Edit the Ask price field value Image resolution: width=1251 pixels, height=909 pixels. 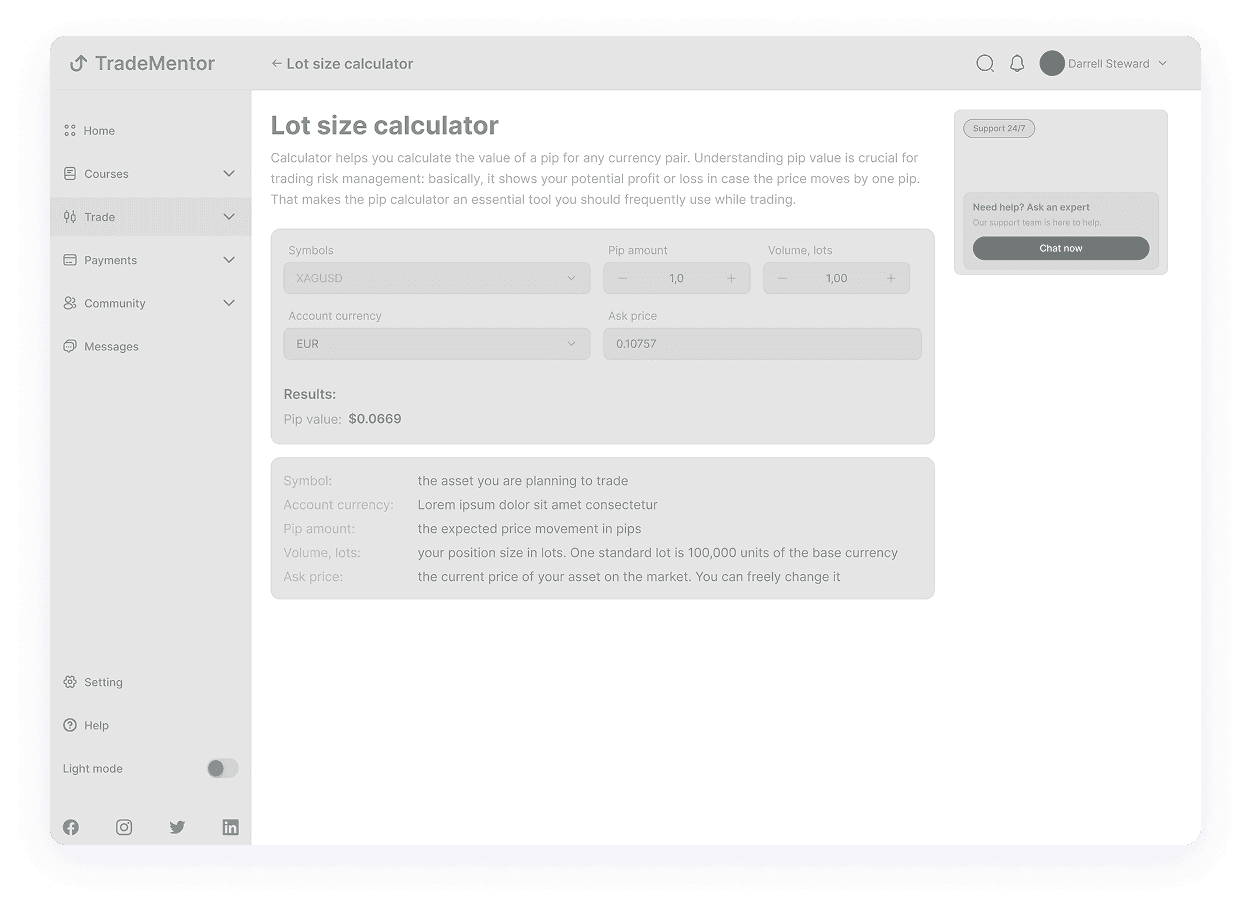(762, 343)
